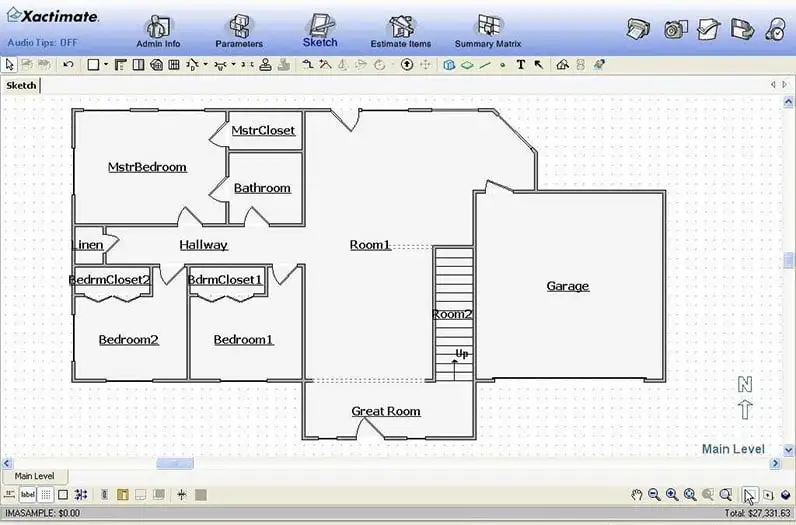This screenshot has width=796, height=525.
Task: Select the Sketch tab label
Action: [x=21, y=85]
